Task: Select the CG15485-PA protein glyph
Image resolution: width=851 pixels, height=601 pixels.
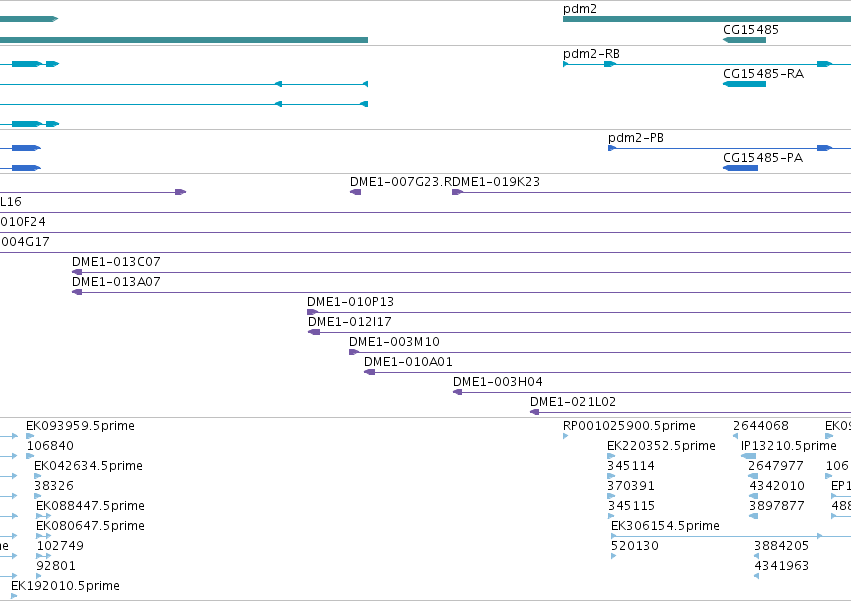Action: pos(740,168)
